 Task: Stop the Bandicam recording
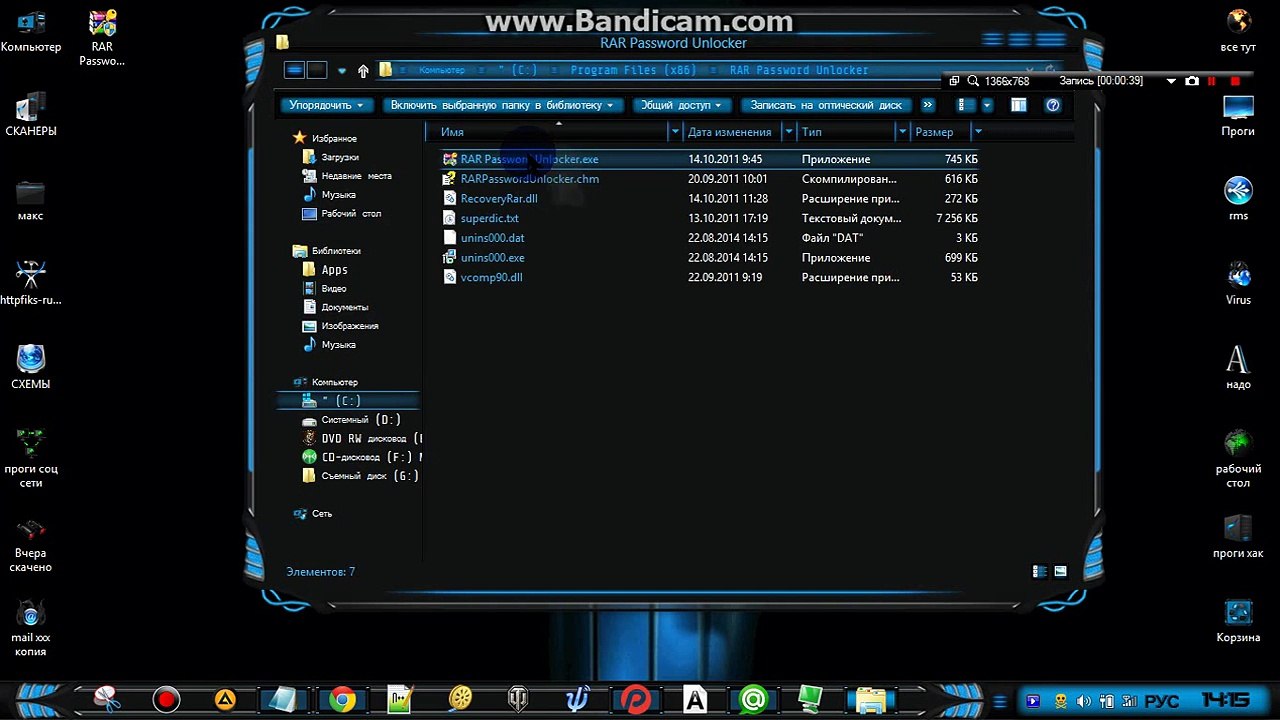click(1235, 81)
